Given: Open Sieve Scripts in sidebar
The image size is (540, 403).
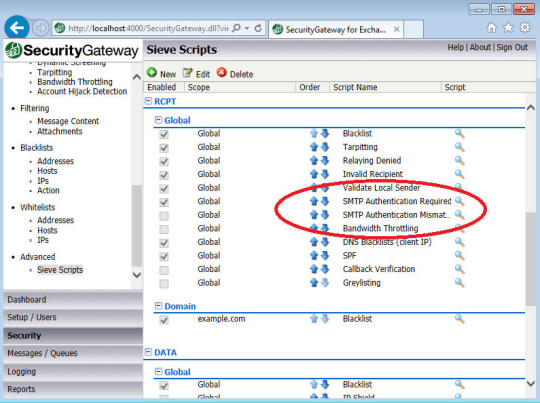Looking at the screenshot, I should pos(60,270).
